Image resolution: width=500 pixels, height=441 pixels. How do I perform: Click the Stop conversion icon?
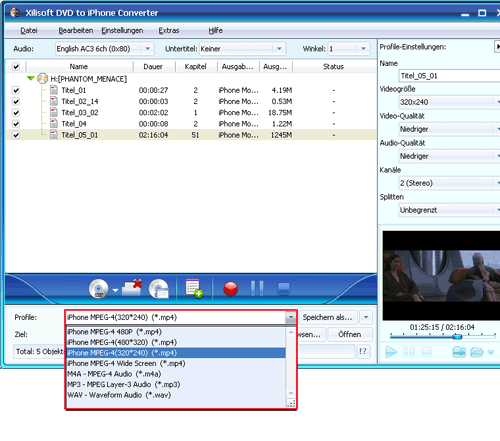tap(284, 289)
